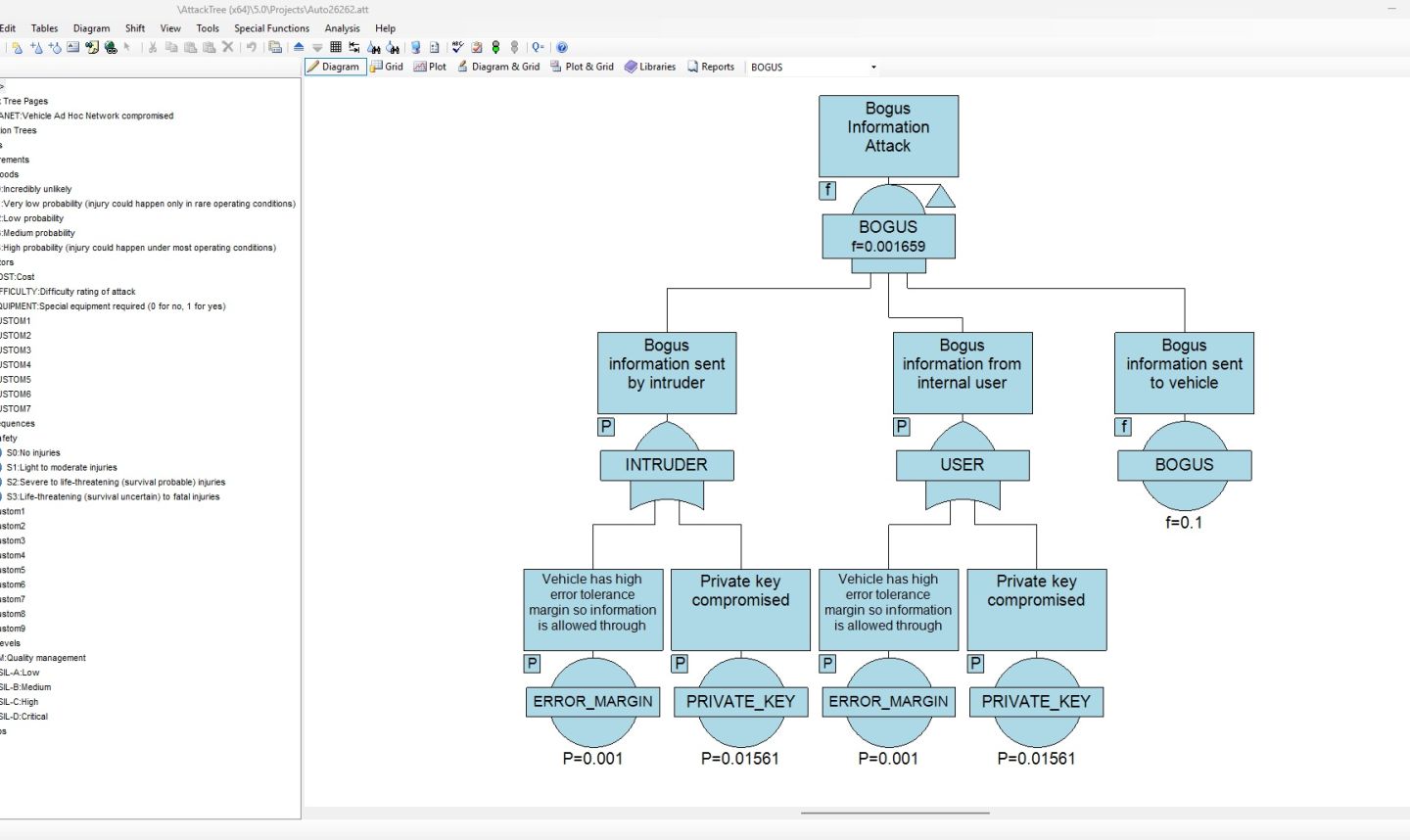Open the BOGUS tree selector dropdown
This screenshot has width=1410, height=840.
[x=872, y=67]
